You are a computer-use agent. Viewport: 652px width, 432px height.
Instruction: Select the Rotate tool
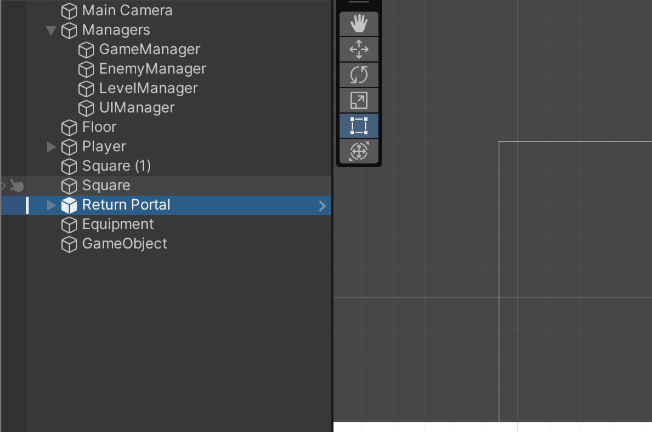pyautogui.click(x=359, y=75)
